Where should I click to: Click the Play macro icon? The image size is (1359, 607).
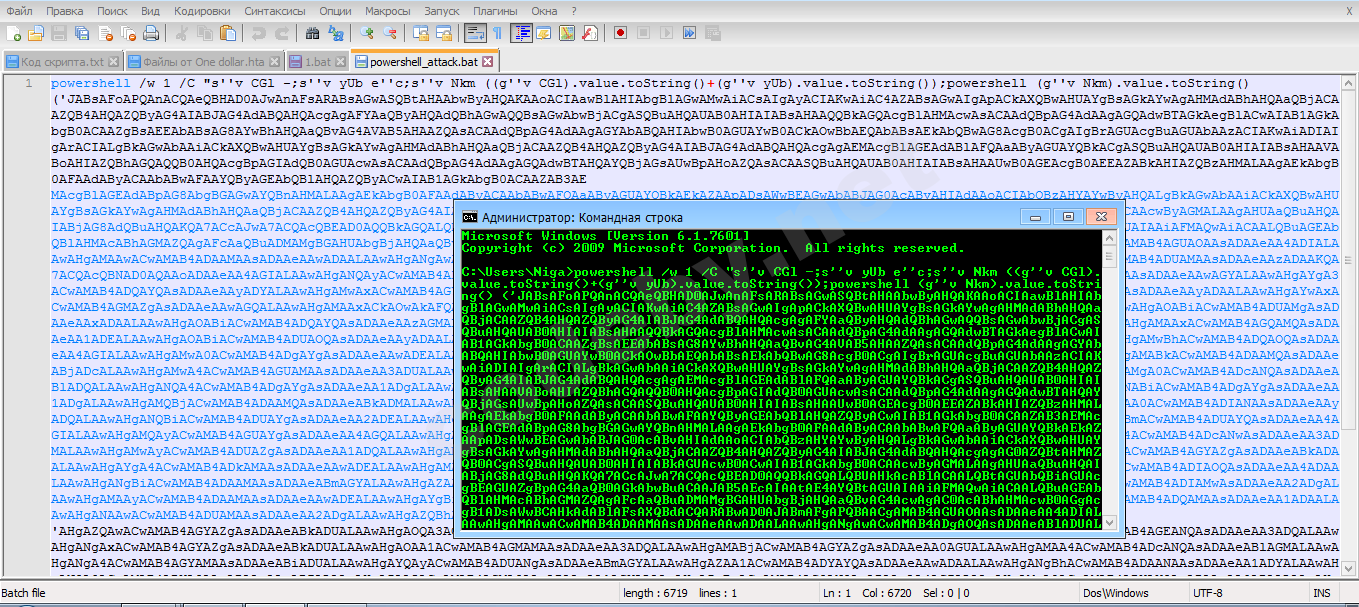pos(666,33)
